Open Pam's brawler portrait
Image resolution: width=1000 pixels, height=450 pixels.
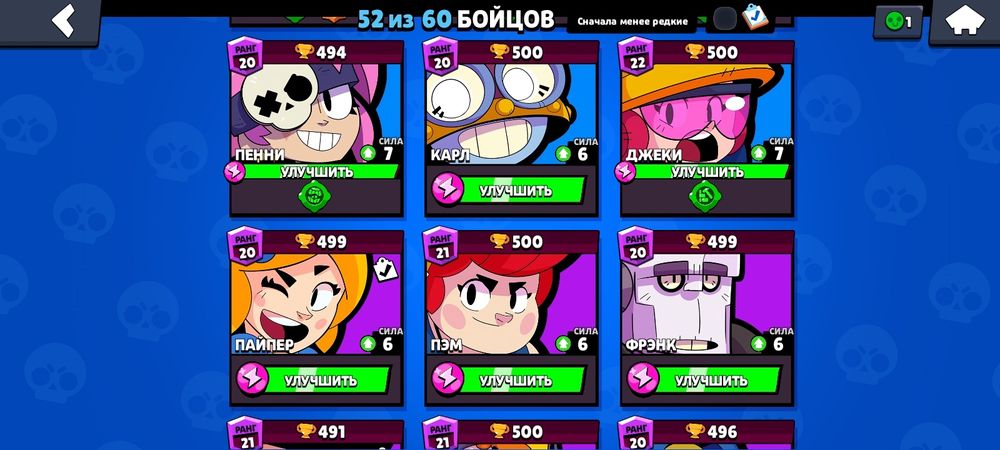click(511, 303)
